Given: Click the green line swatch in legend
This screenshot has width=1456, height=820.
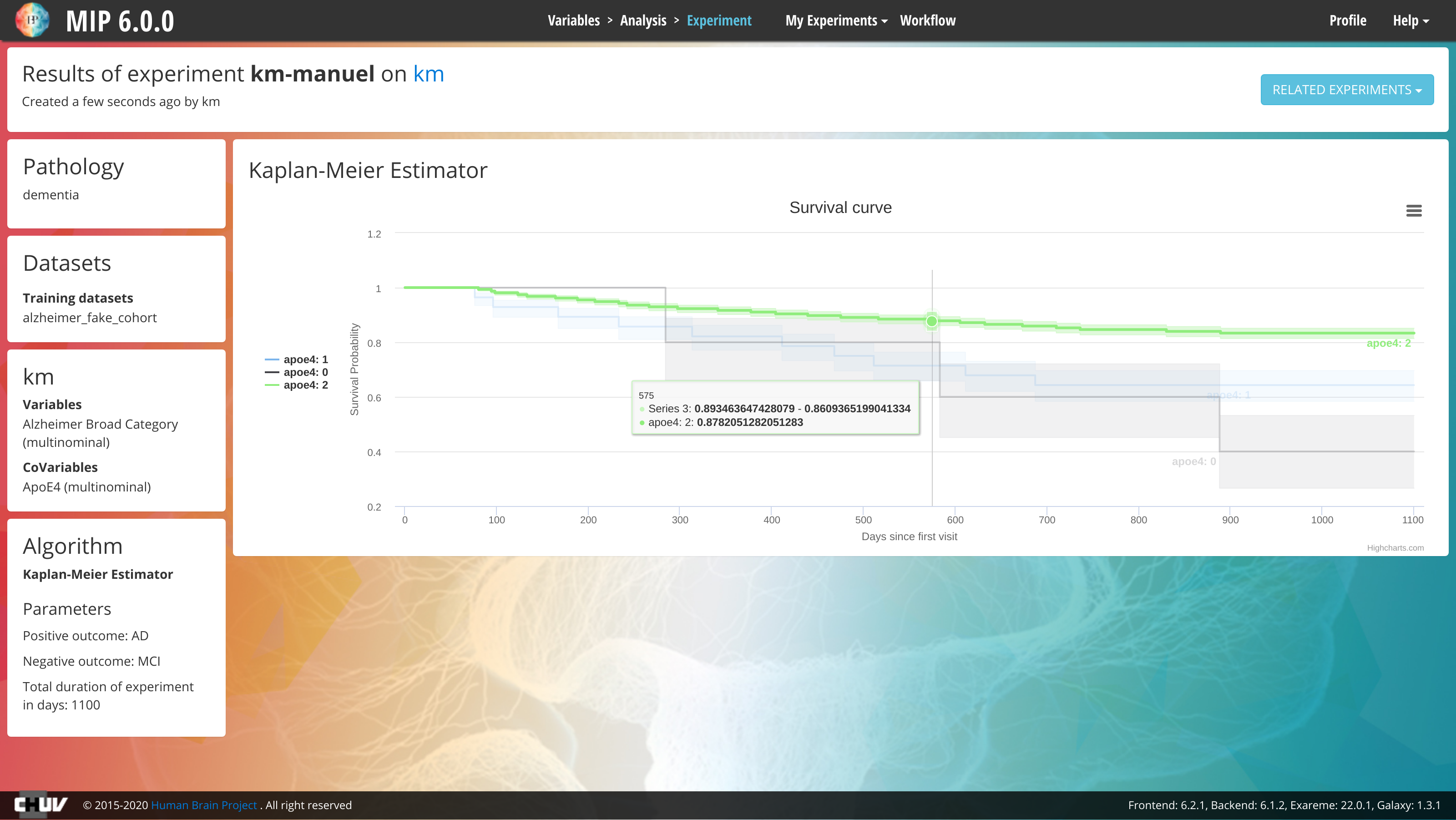Looking at the screenshot, I should pyautogui.click(x=272, y=385).
